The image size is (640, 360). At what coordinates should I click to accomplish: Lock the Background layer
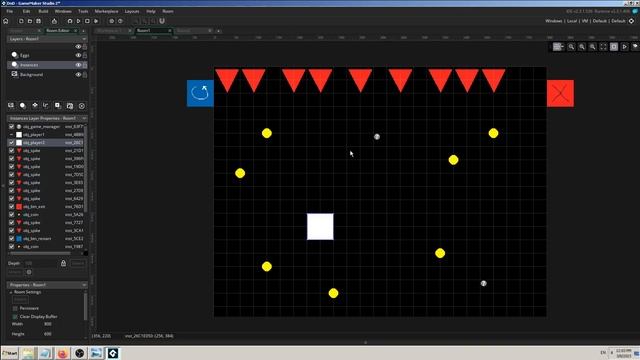[85, 75]
